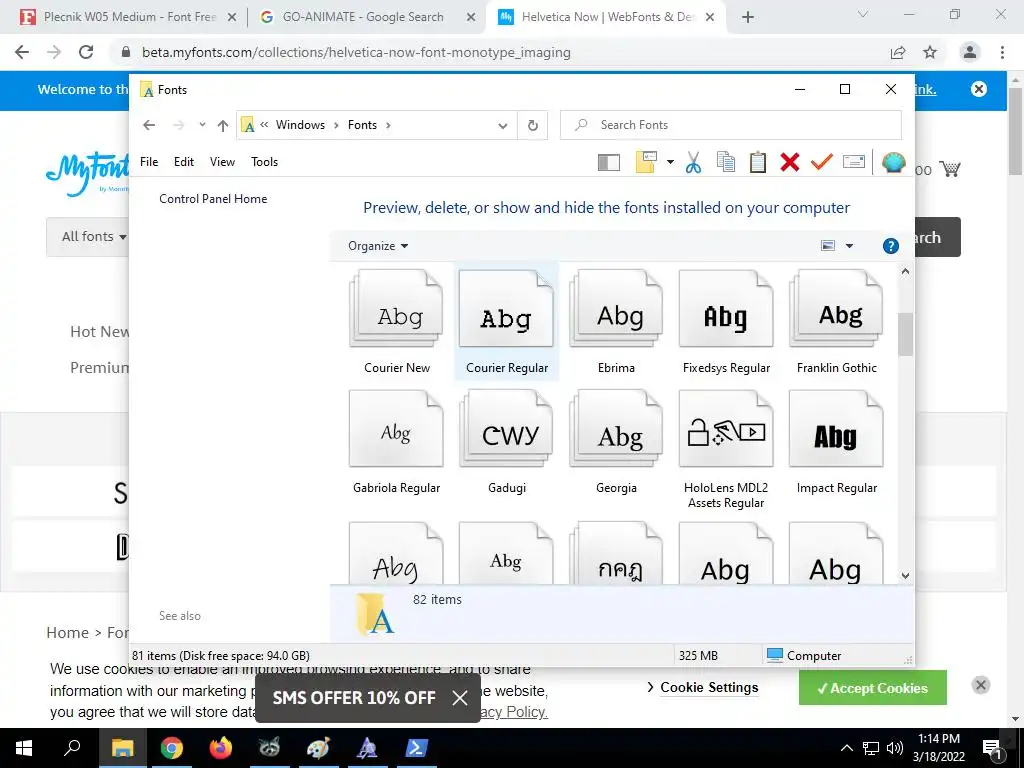This screenshot has height=768, width=1024.
Task: Open Chrome three-dot menu
Action: pyautogui.click(x=1002, y=52)
